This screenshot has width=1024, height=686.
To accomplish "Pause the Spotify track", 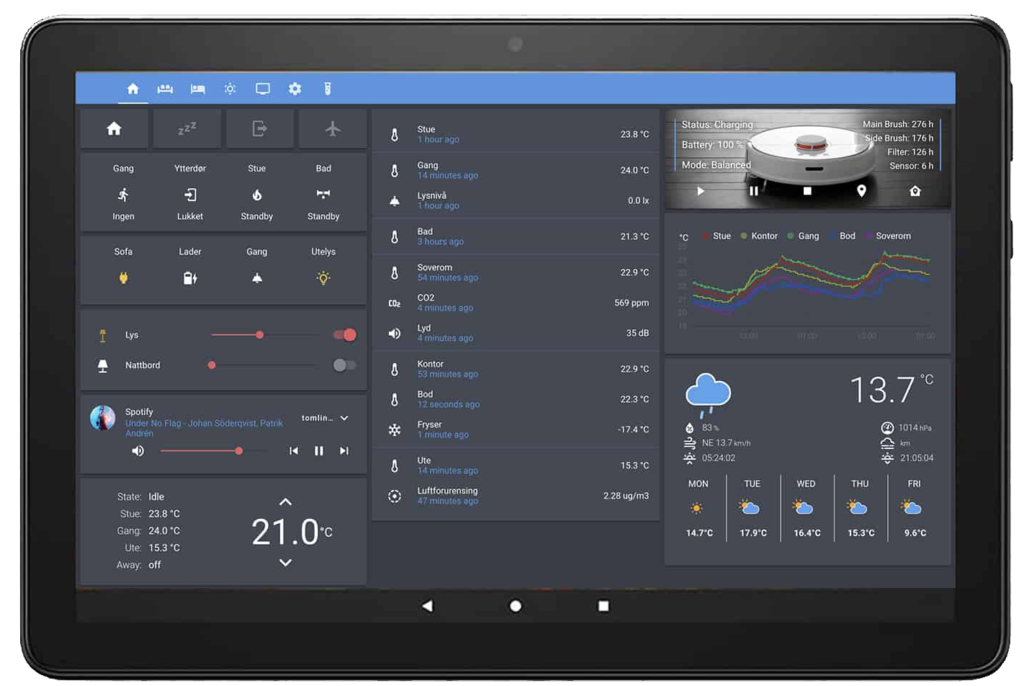I will coord(319,451).
